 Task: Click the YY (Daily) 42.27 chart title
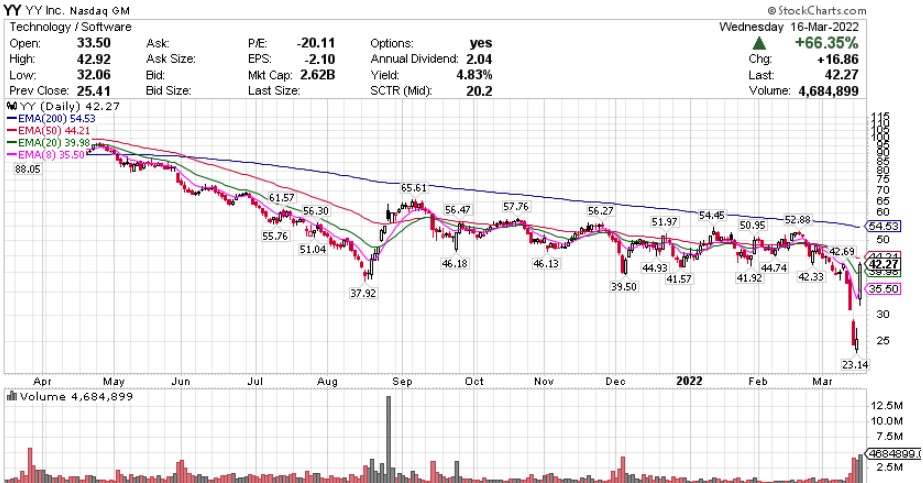(69, 106)
